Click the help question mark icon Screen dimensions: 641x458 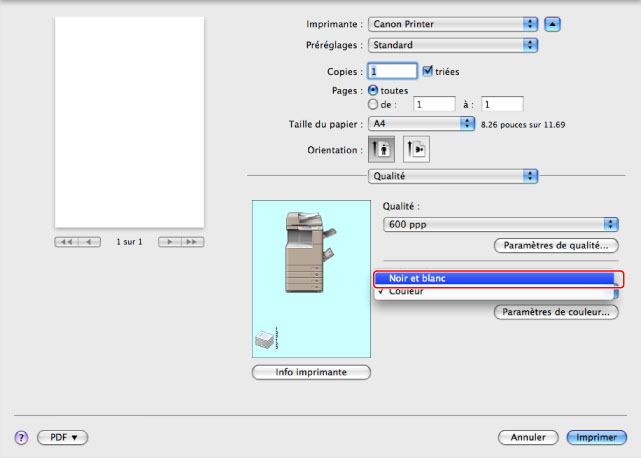(x=20, y=437)
